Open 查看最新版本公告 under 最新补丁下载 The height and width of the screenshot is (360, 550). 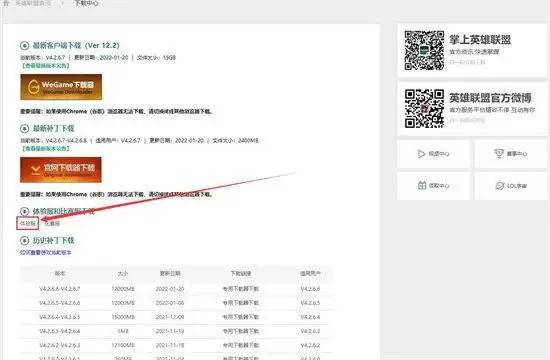pyautogui.click(x=45, y=148)
